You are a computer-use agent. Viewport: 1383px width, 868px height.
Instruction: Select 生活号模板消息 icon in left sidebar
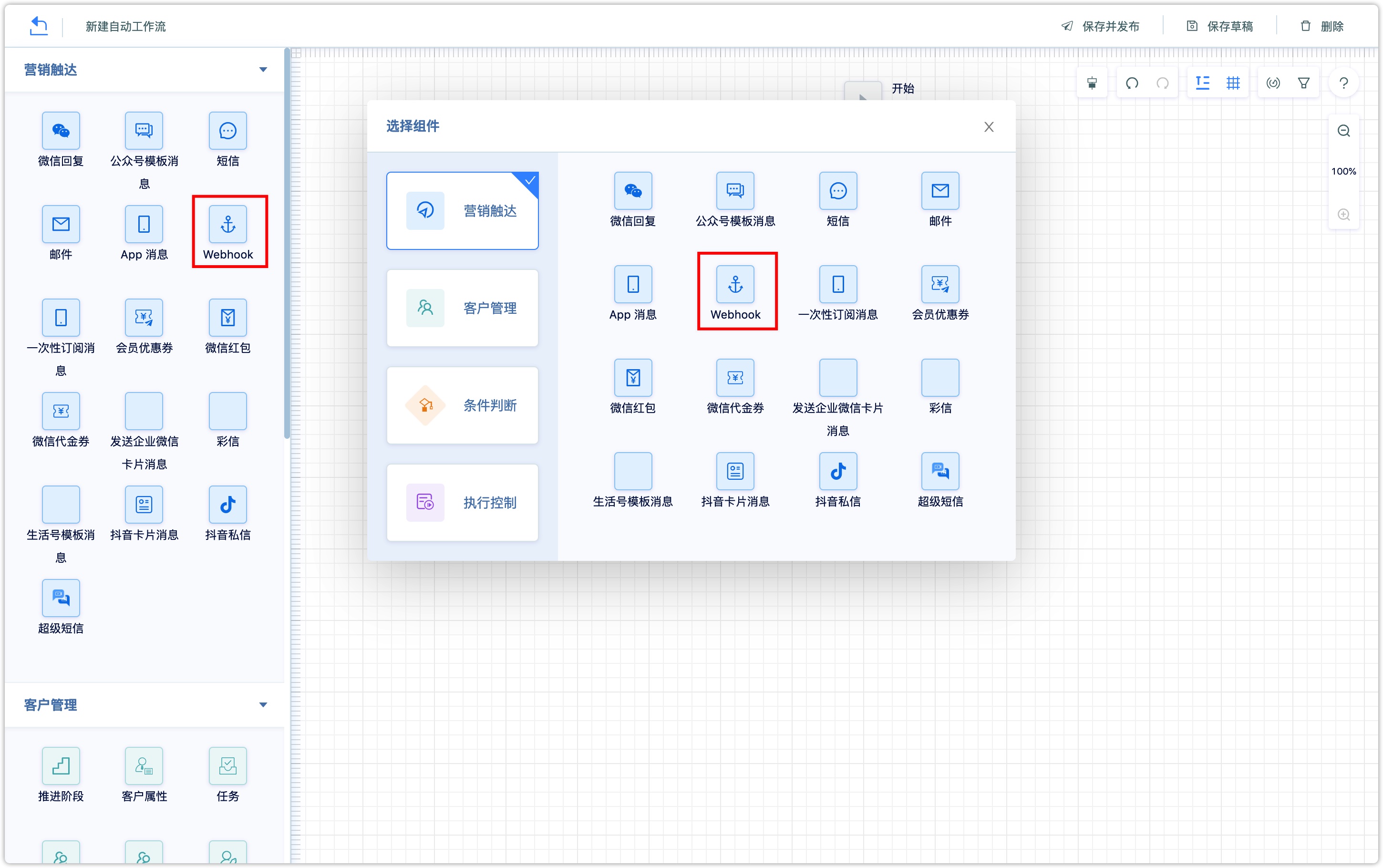click(x=61, y=505)
